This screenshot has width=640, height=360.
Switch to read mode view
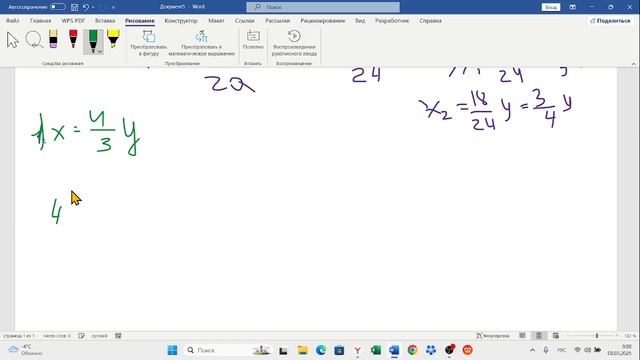pos(522,336)
